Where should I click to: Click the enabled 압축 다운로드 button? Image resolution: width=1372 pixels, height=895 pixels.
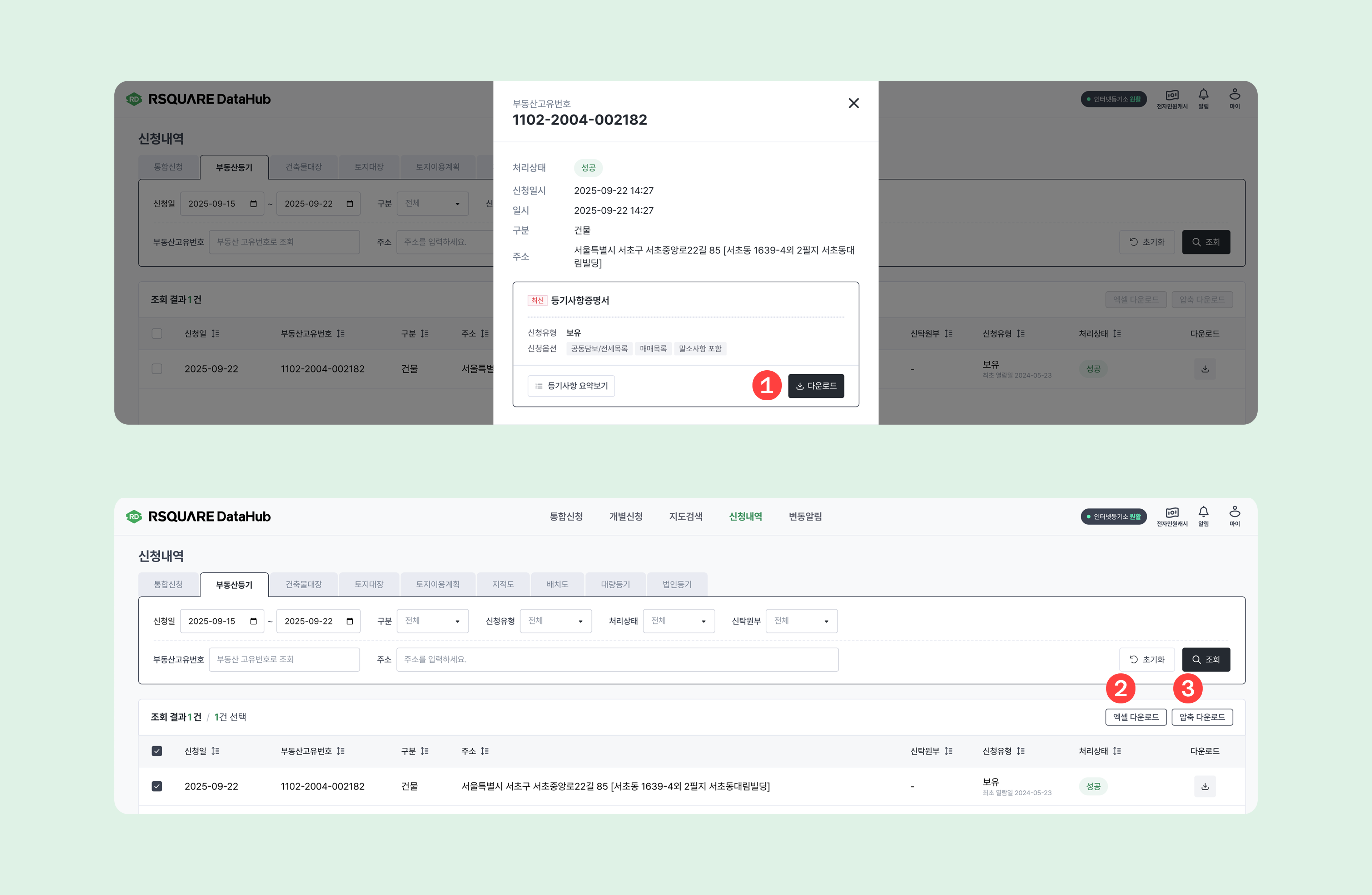(1202, 717)
